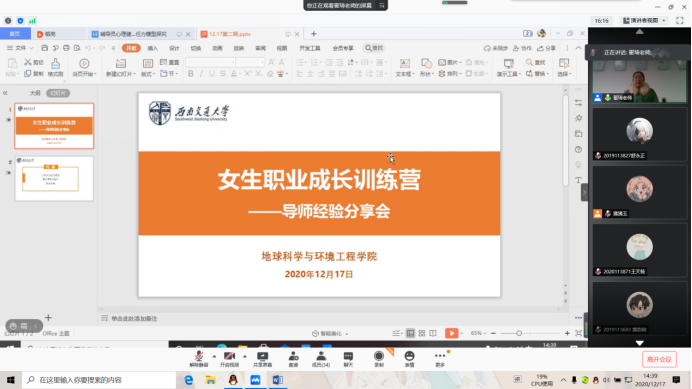Click the orange slideshow play button in status bar
Screen dimensions: 692x389
point(451,333)
